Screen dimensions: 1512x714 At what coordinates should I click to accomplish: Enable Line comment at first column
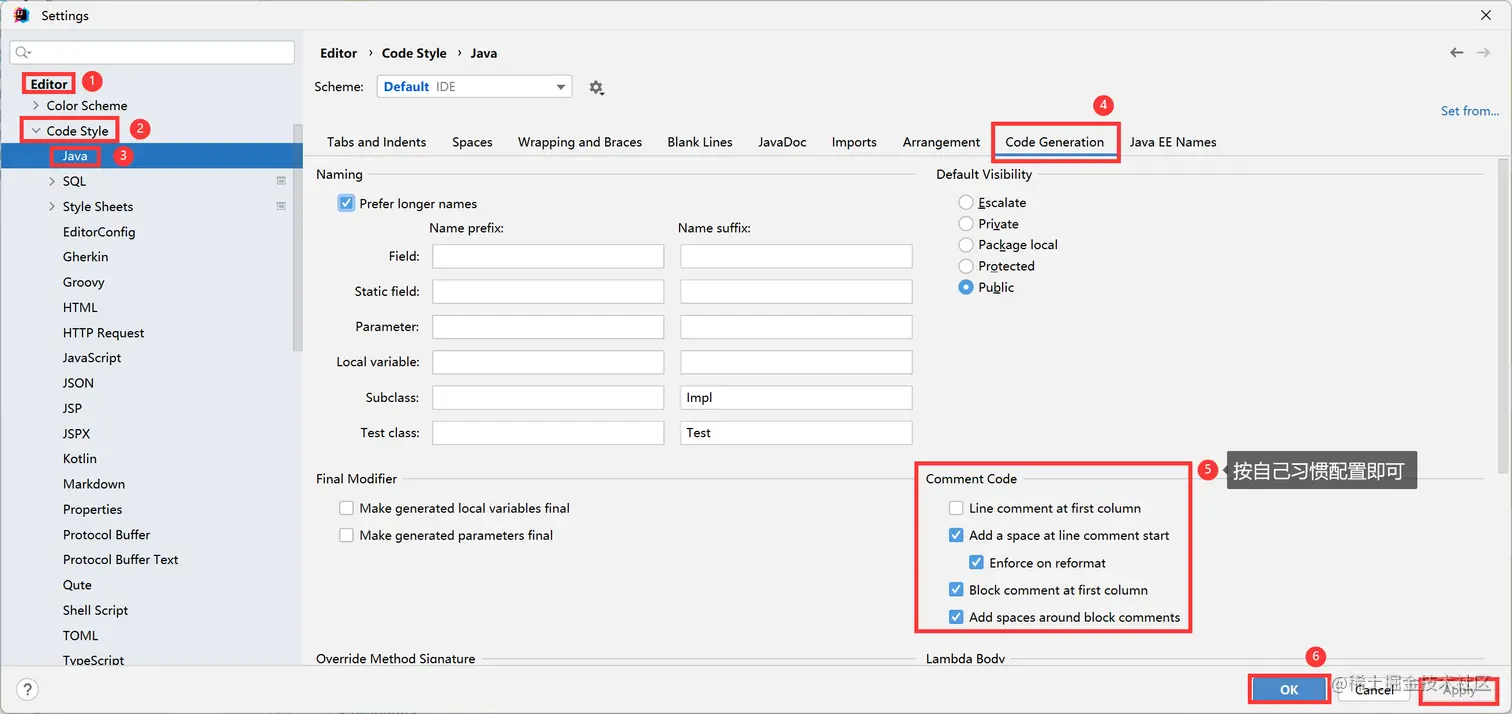pyautogui.click(x=956, y=508)
